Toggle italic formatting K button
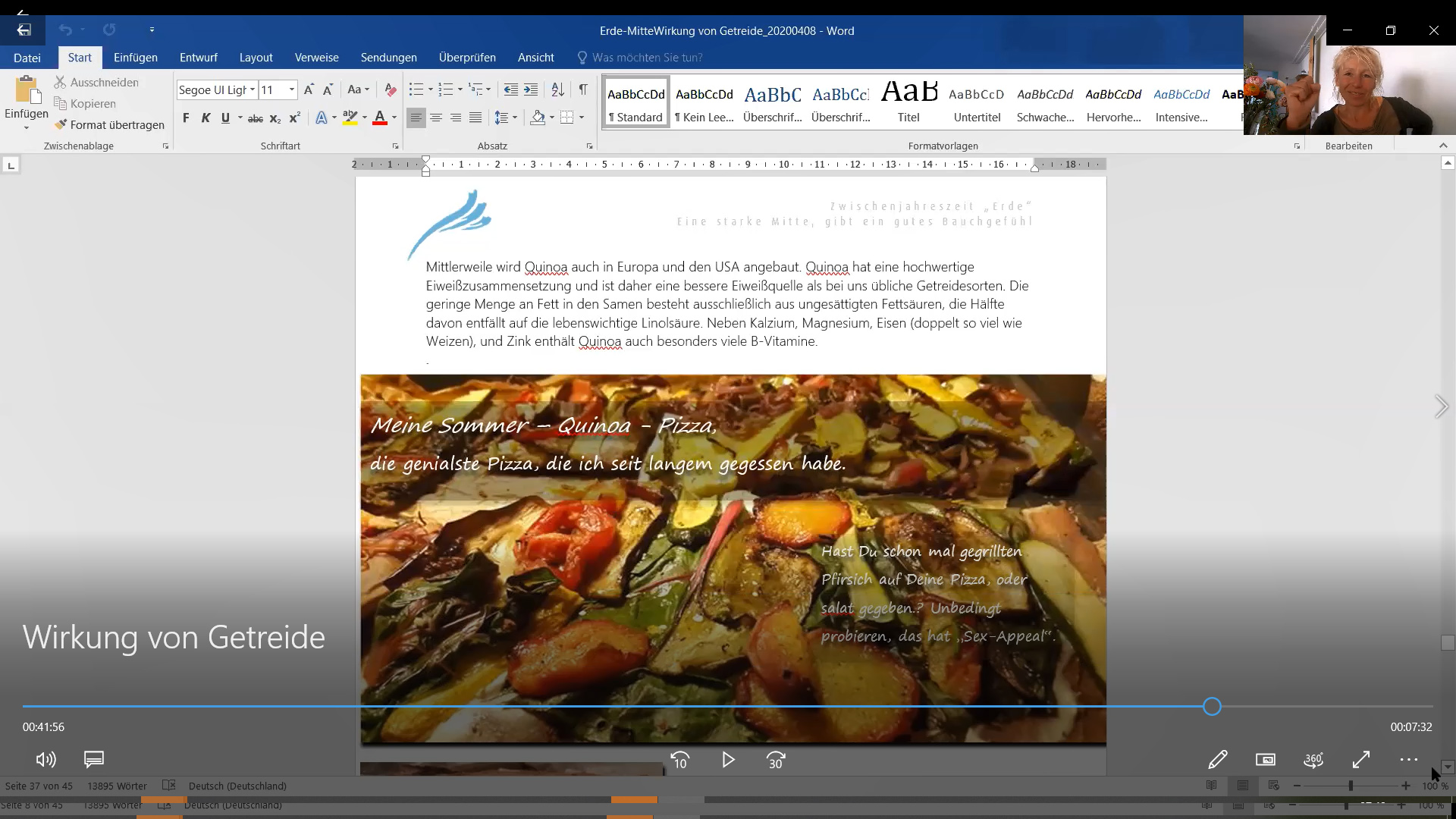 pyautogui.click(x=206, y=118)
